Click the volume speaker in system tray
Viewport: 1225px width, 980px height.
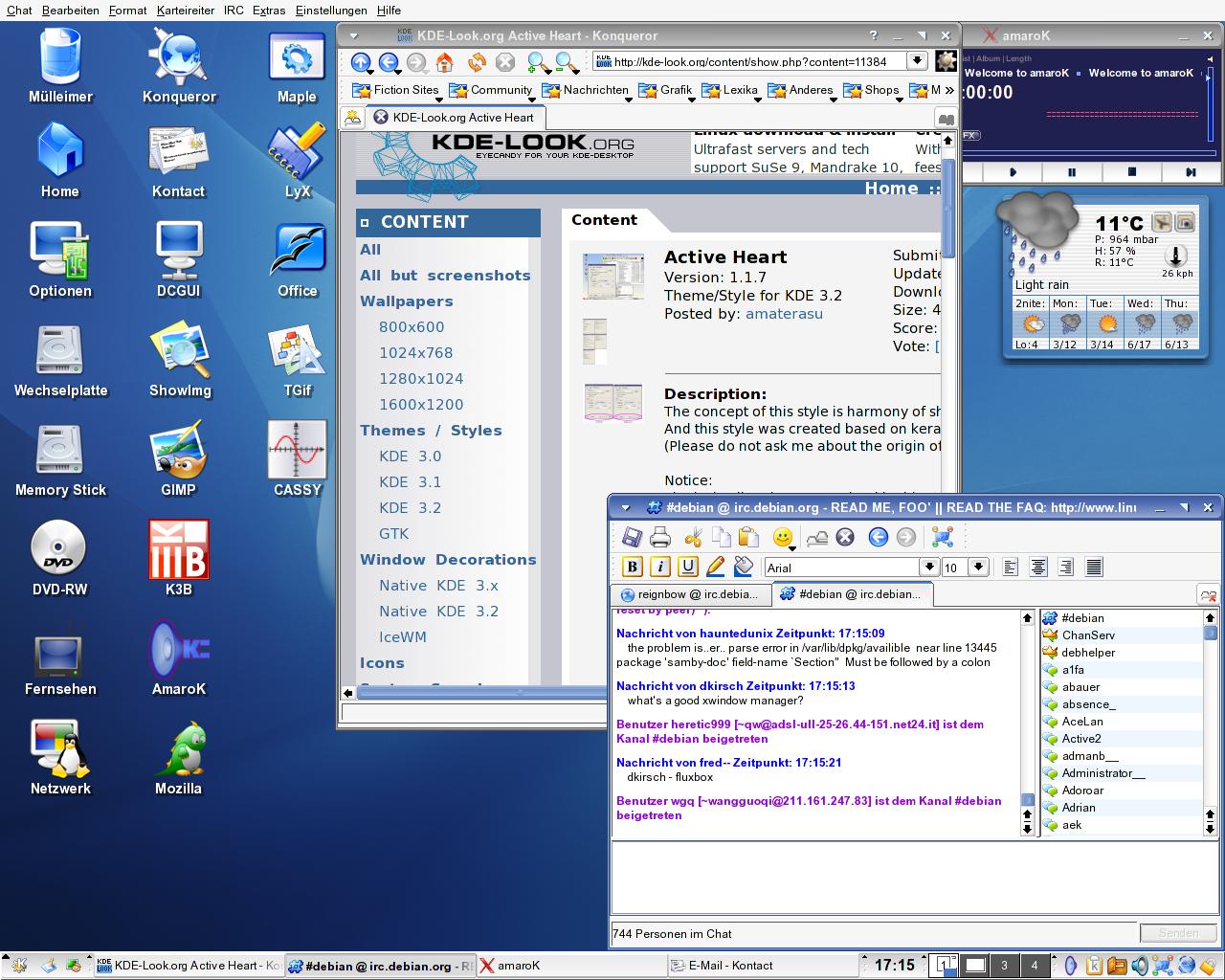[x=1140, y=965]
